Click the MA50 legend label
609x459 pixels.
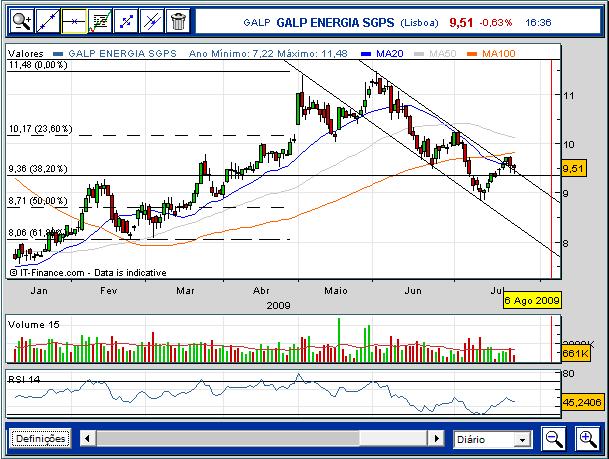coord(442,54)
